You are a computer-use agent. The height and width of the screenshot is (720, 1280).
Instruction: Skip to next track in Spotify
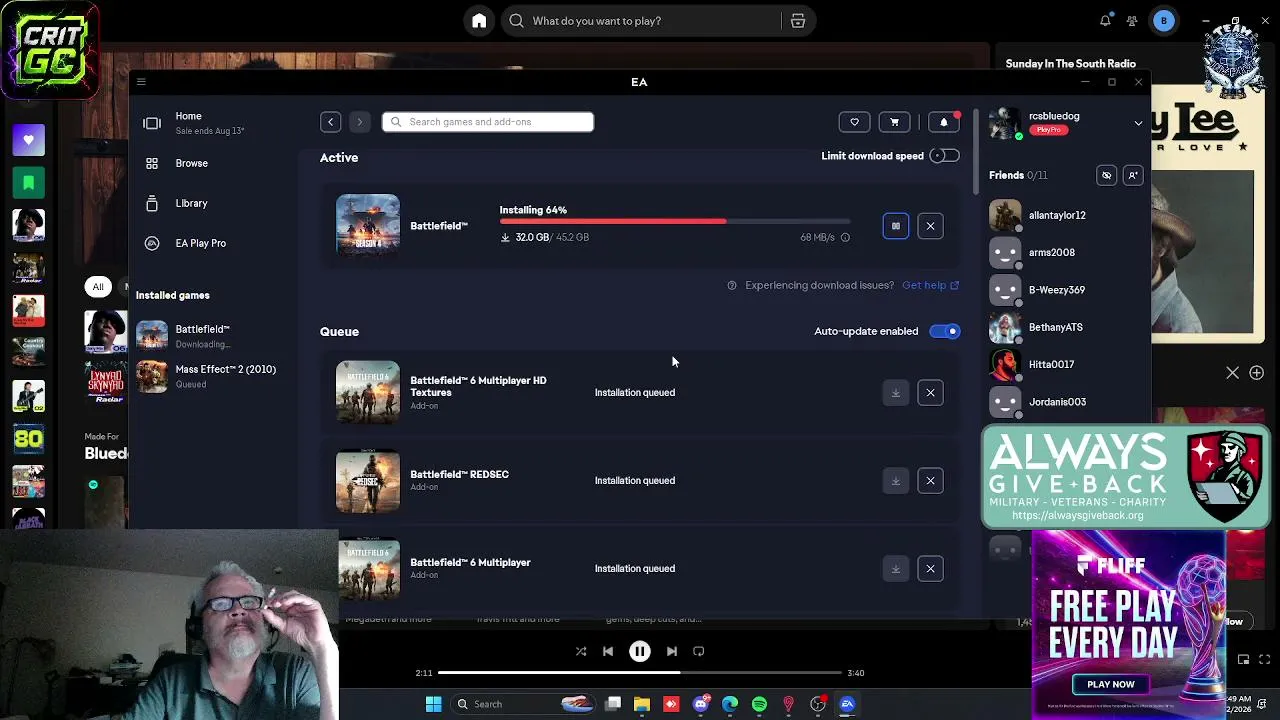click(x=672, y=652)
